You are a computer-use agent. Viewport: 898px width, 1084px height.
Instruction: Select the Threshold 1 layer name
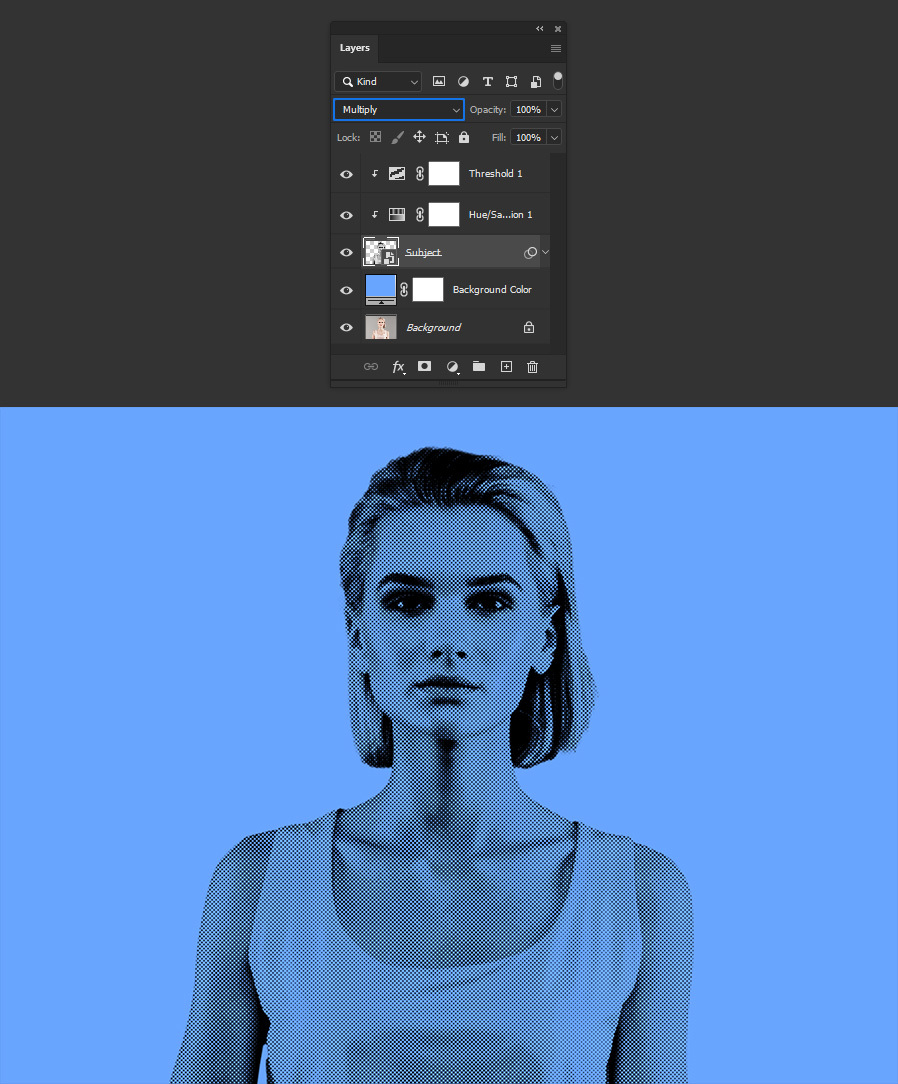point(496,174)
